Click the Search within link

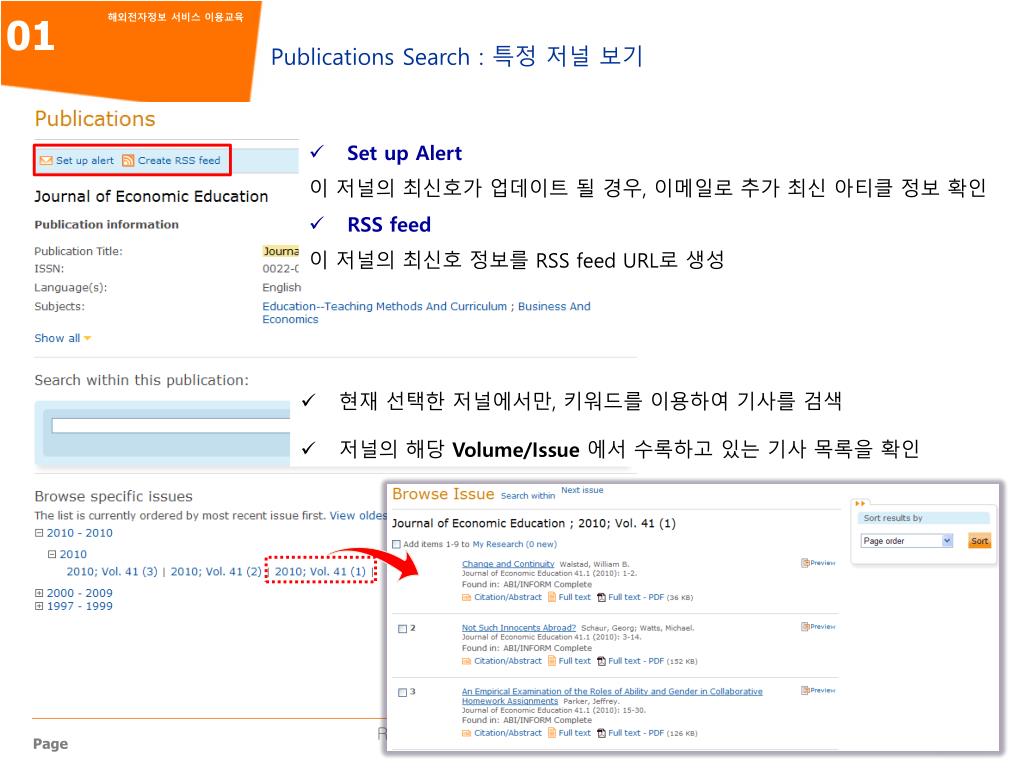click(528, 496)
